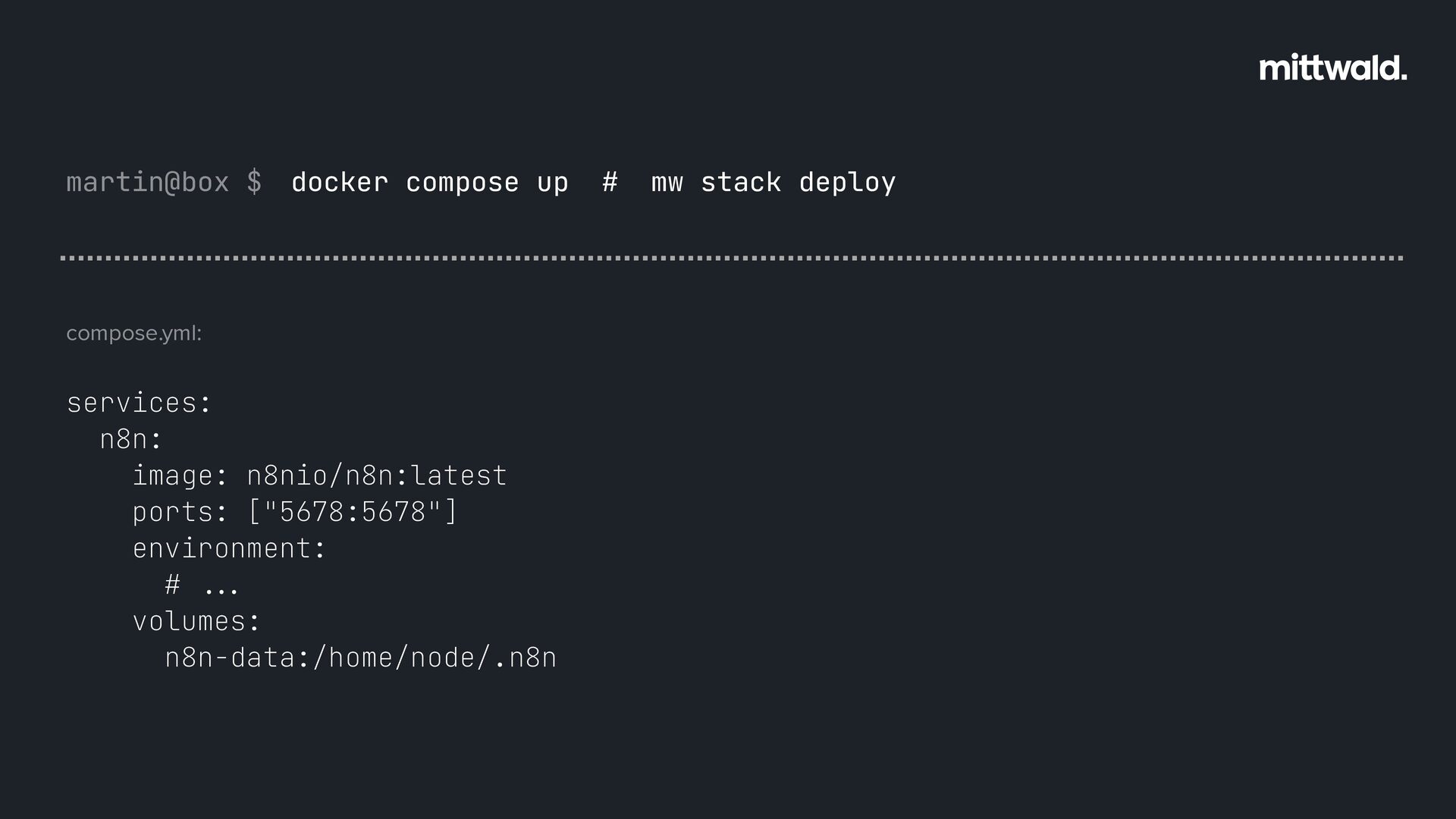Click the word deploy in command

(848, 183)
